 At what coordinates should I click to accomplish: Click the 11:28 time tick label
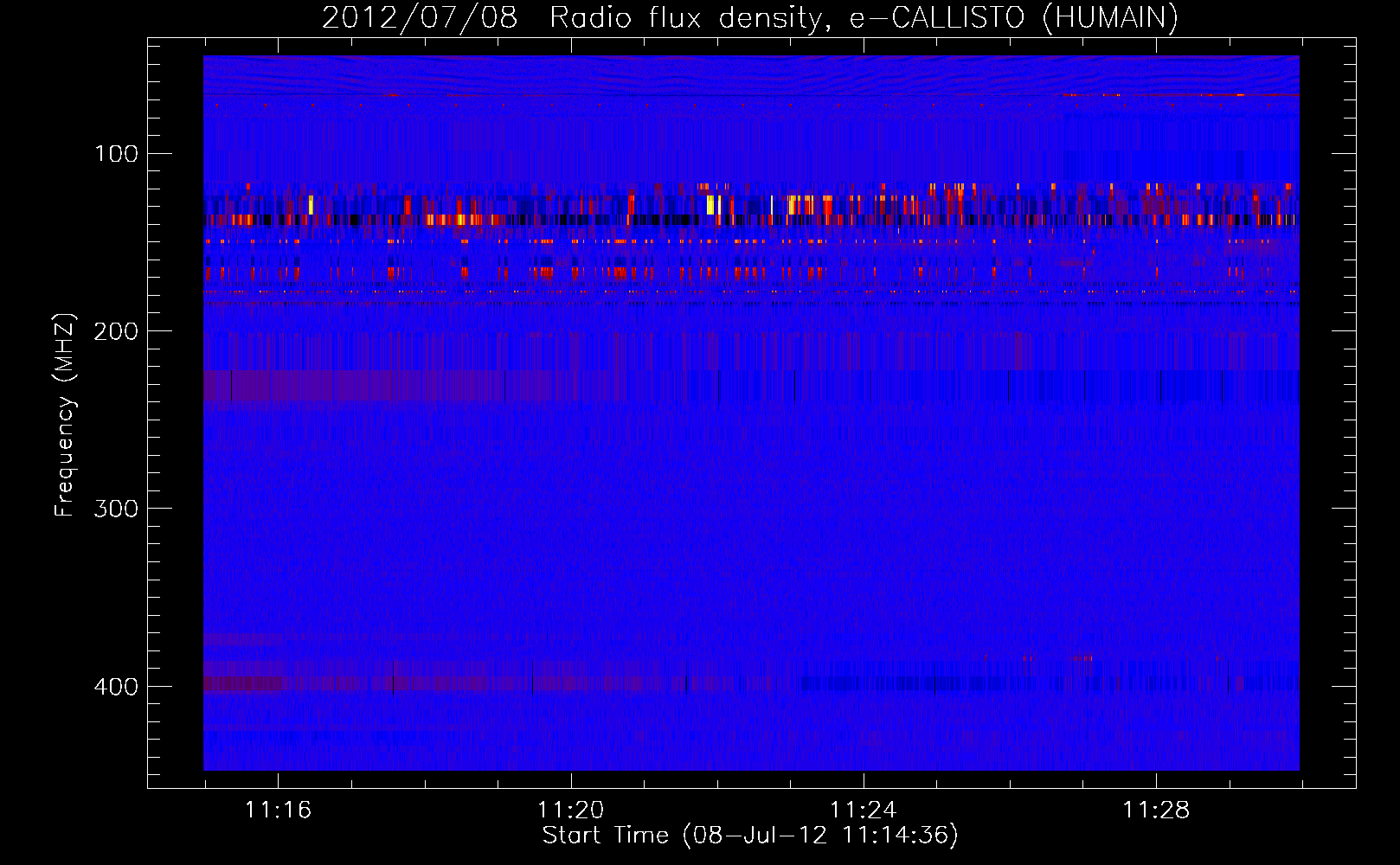pos(1156,811)
